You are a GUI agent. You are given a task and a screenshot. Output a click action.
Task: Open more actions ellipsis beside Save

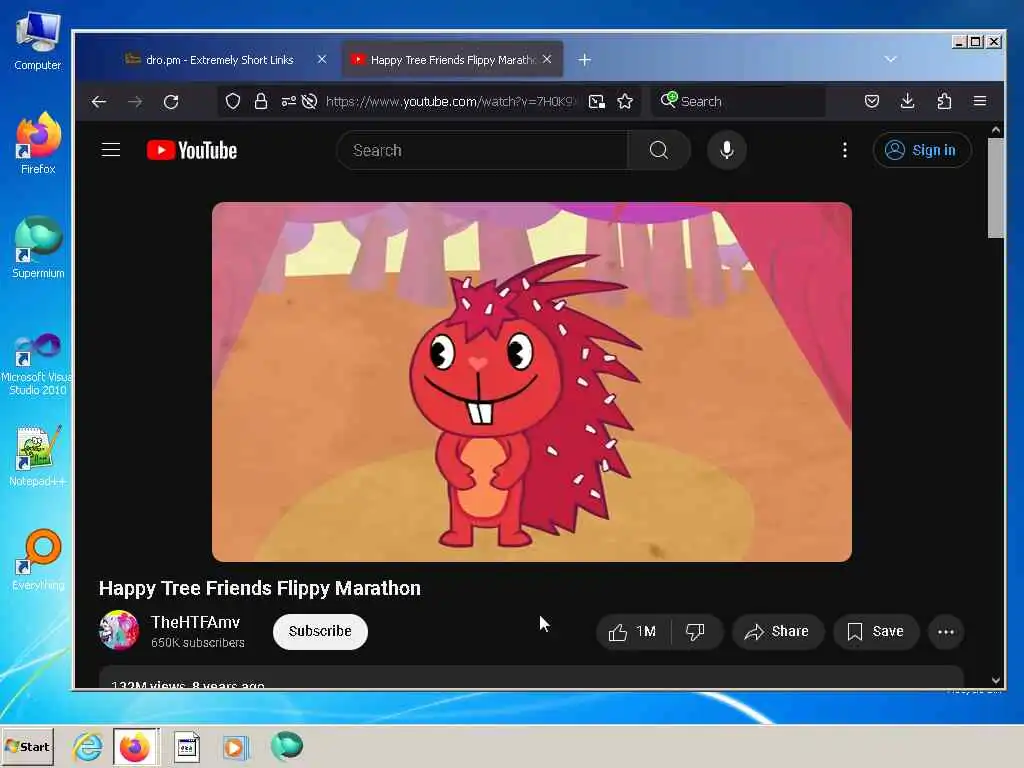tap(946, 632)
